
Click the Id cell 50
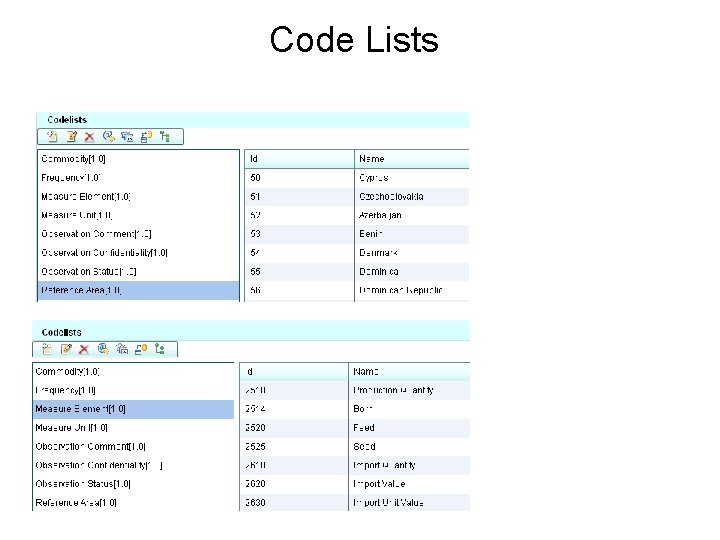point(299,178)
